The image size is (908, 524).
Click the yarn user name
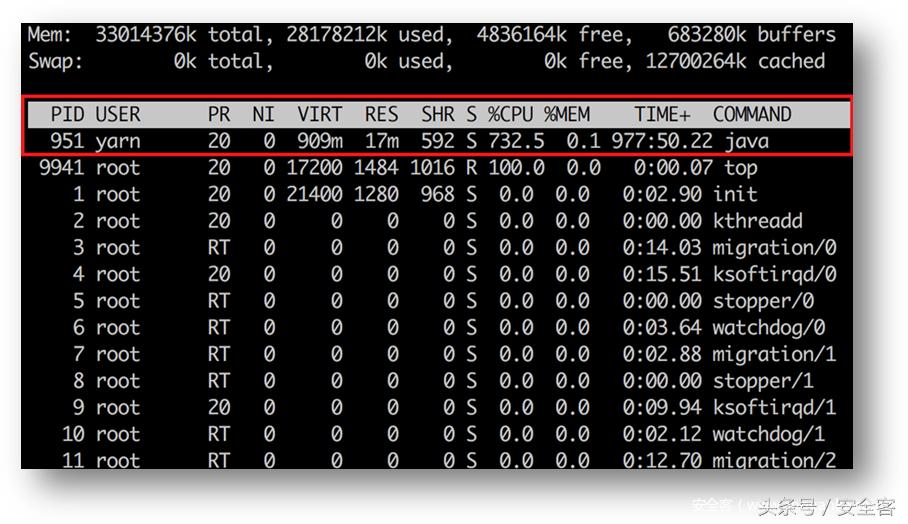pyautogui.click(x=118, y=142)
